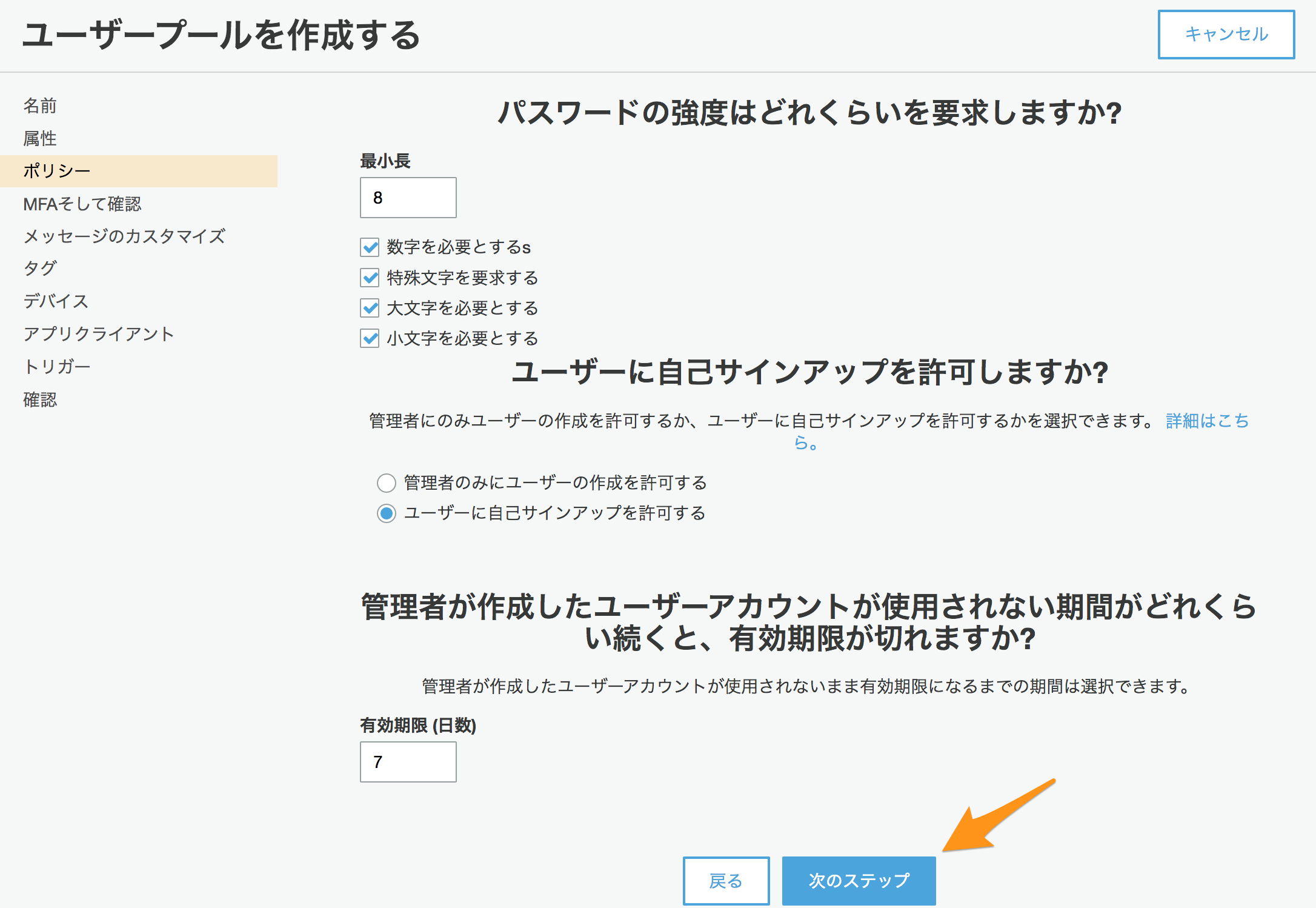The width and height of the screenshot is (1316, 908).
Task: Go to the 確認 review section
Action: [40, 399]
